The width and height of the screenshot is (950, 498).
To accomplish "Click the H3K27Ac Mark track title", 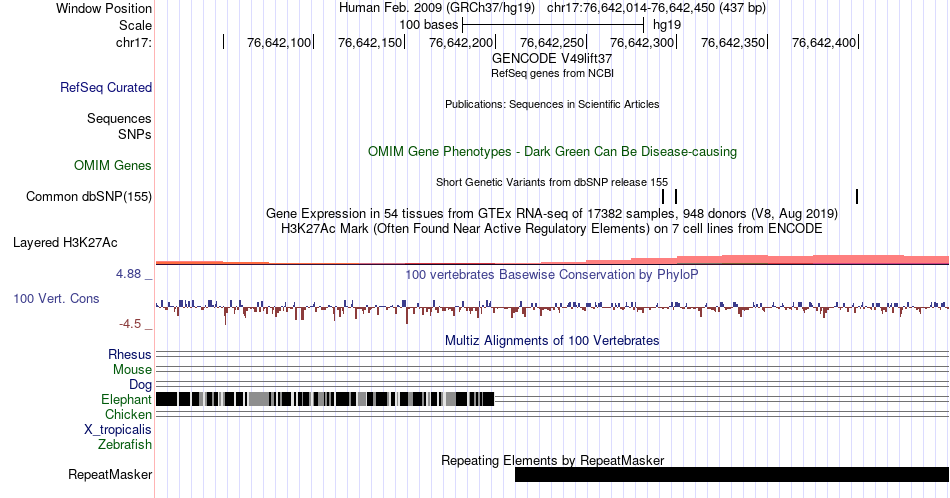I will (x=552, y=228).
